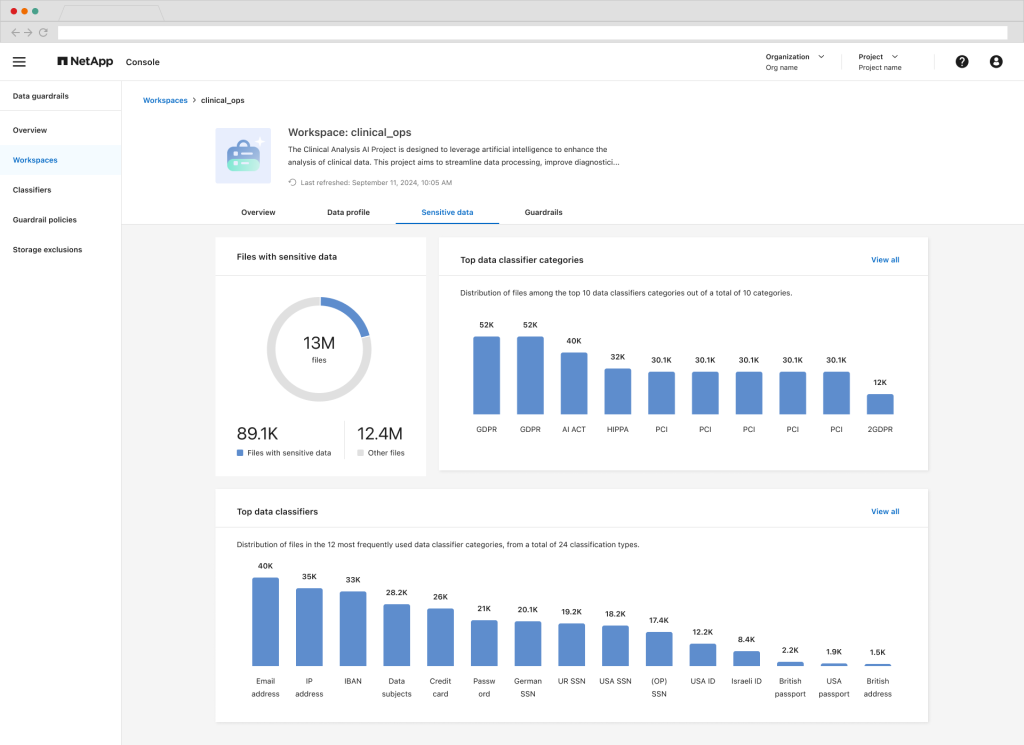Click the last refreshed clock icon
The width and height of the screenshot is (1024, 745).
point(292,183)
